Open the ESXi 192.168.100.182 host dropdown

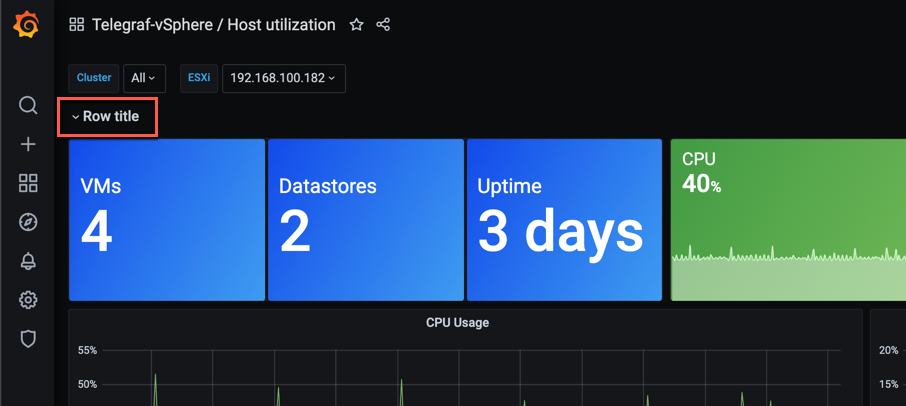pos(284,78)
